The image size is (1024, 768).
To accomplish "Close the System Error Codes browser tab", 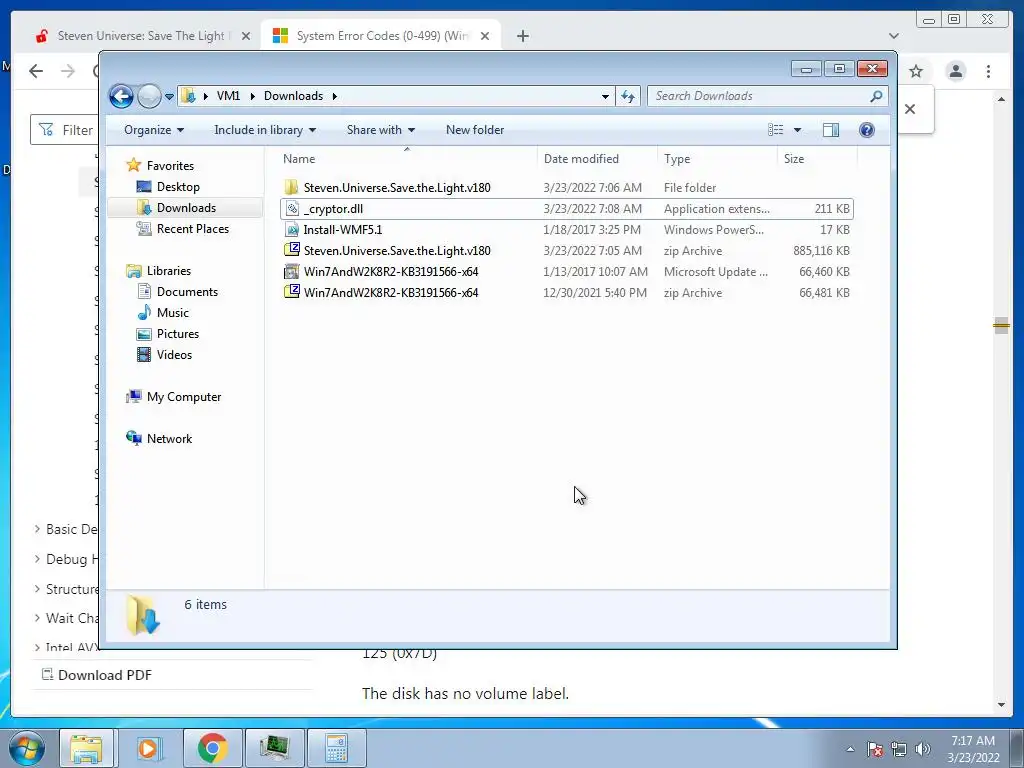I will [x=485, y=36].
